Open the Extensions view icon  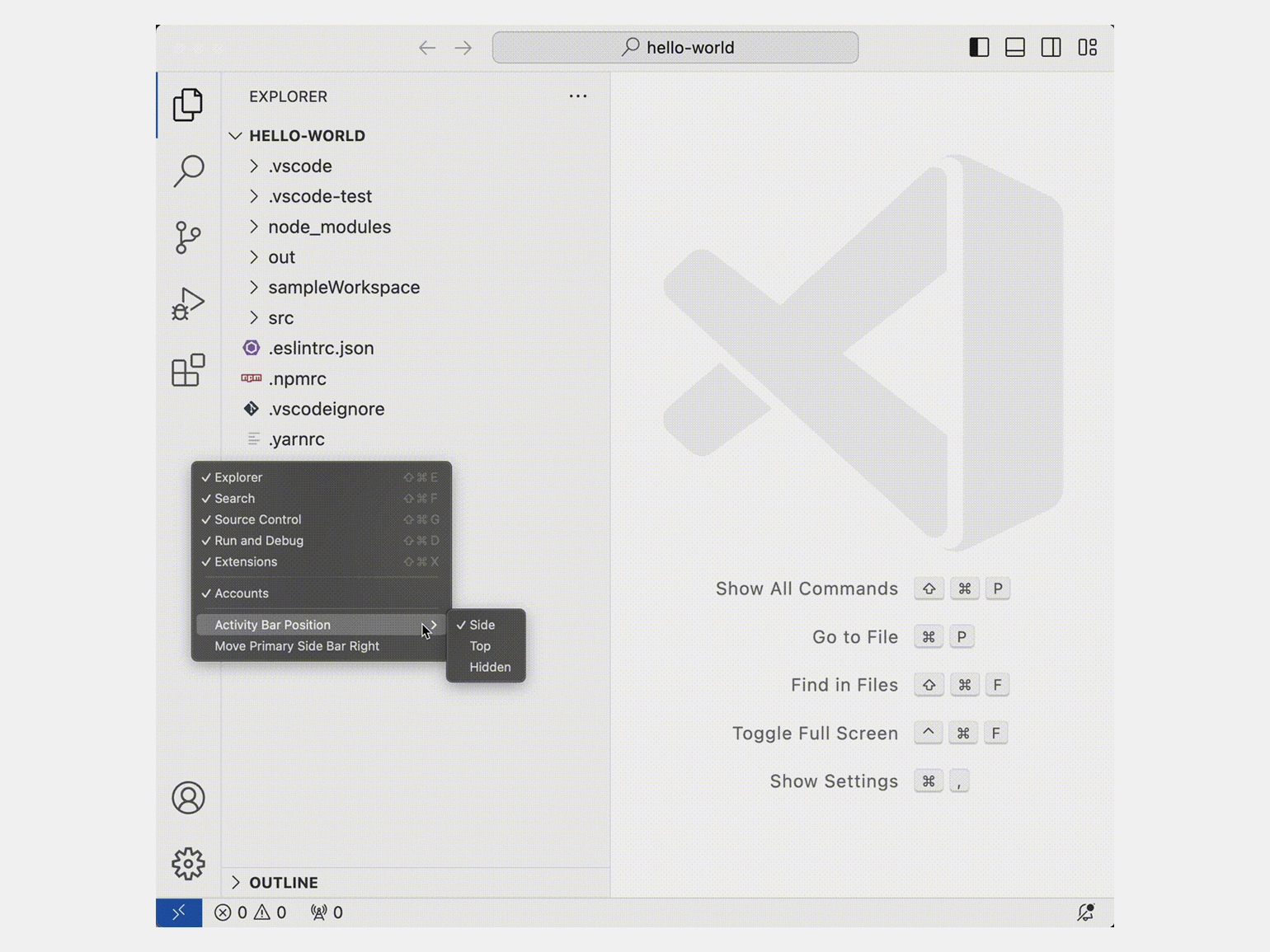tap(188, 370)
